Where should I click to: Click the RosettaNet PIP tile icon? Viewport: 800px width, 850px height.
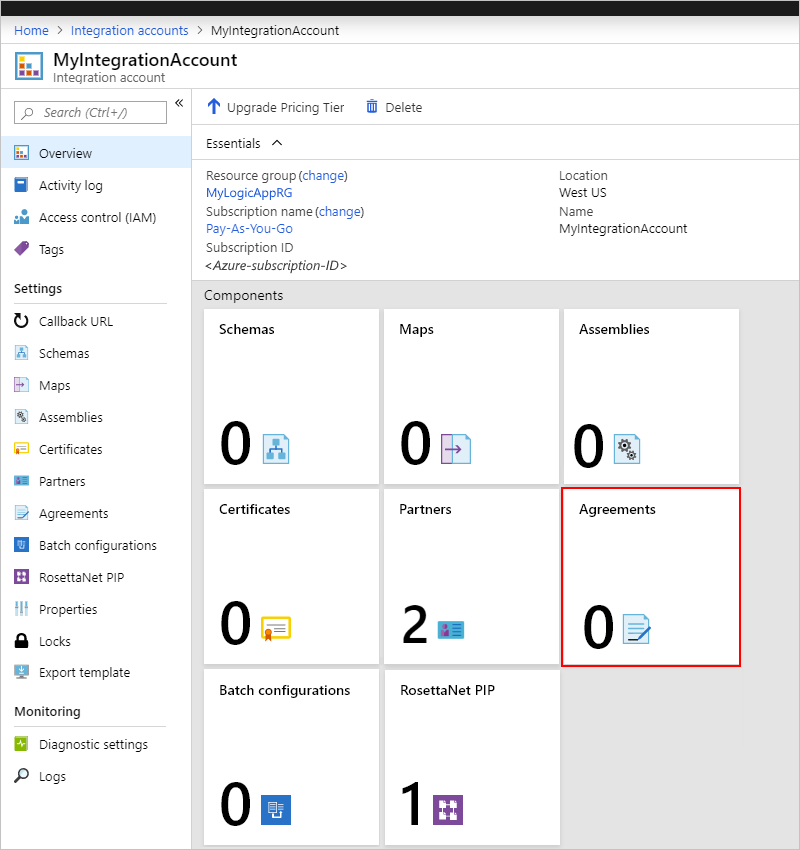(x=448, y=810)
